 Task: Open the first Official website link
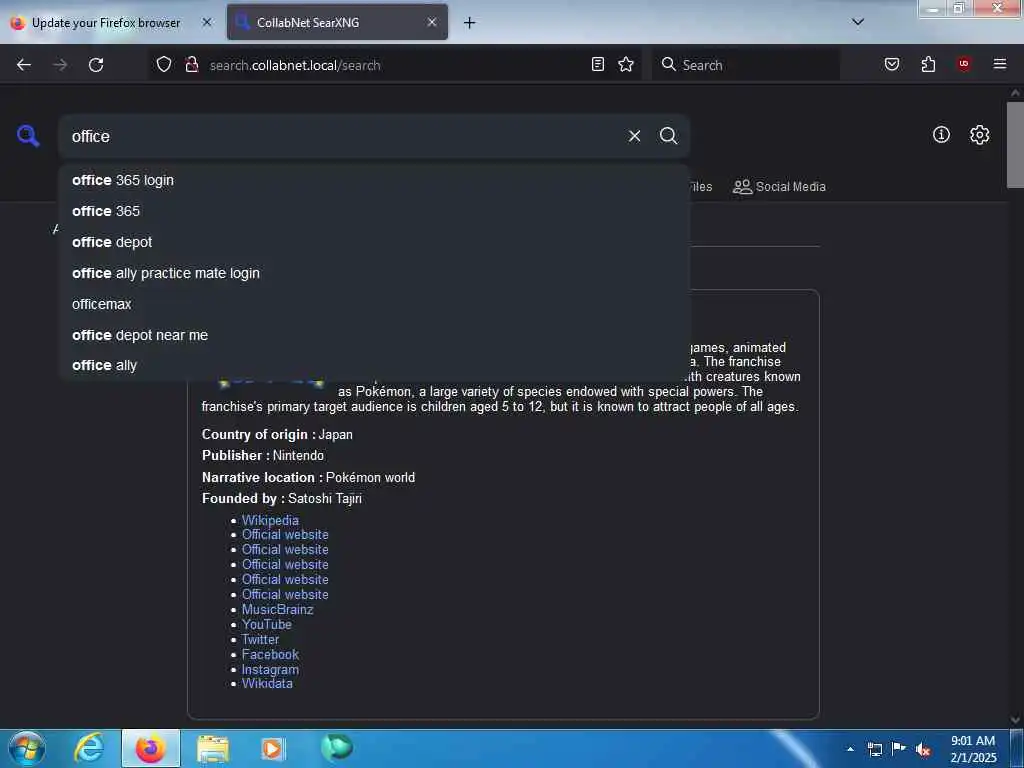(285, 535)
